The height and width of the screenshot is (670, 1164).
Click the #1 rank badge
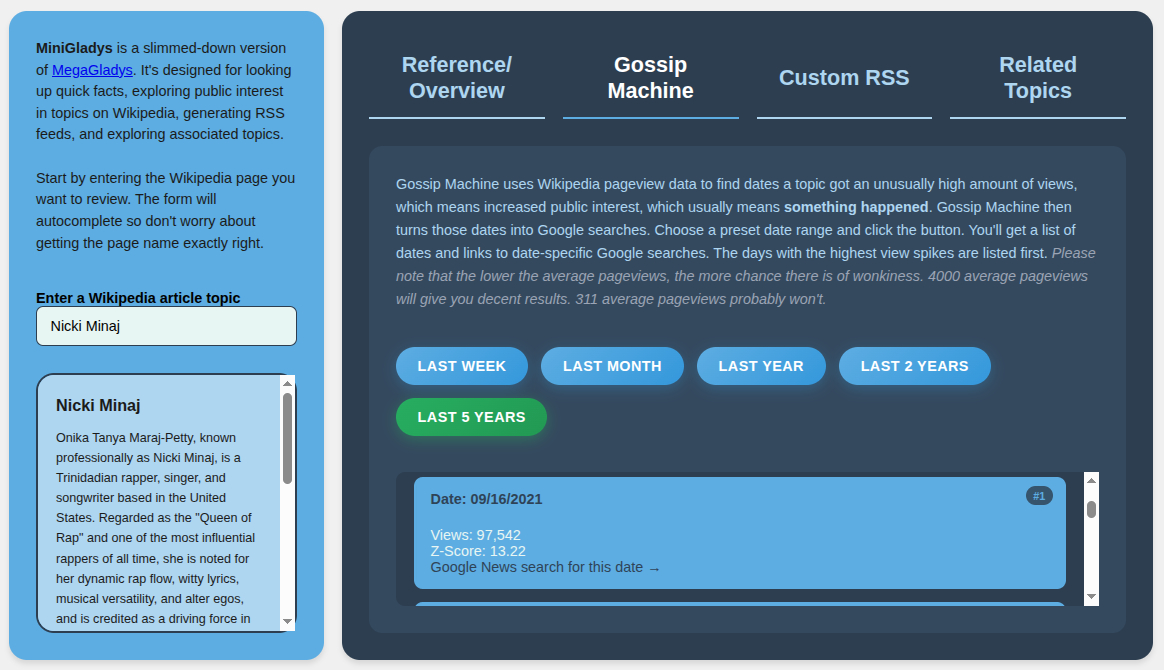1039,496
